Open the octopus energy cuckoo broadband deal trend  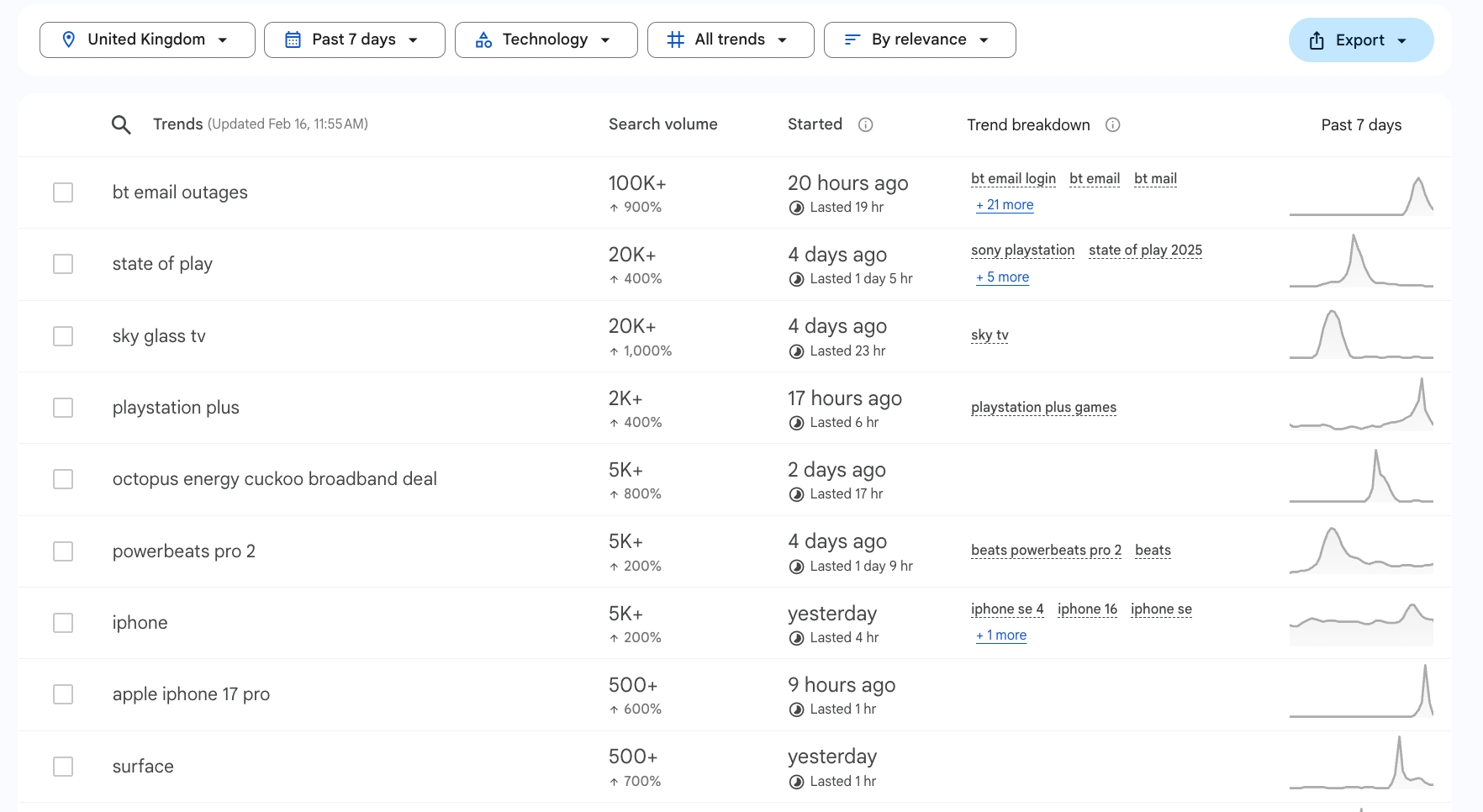click(274, 479)
